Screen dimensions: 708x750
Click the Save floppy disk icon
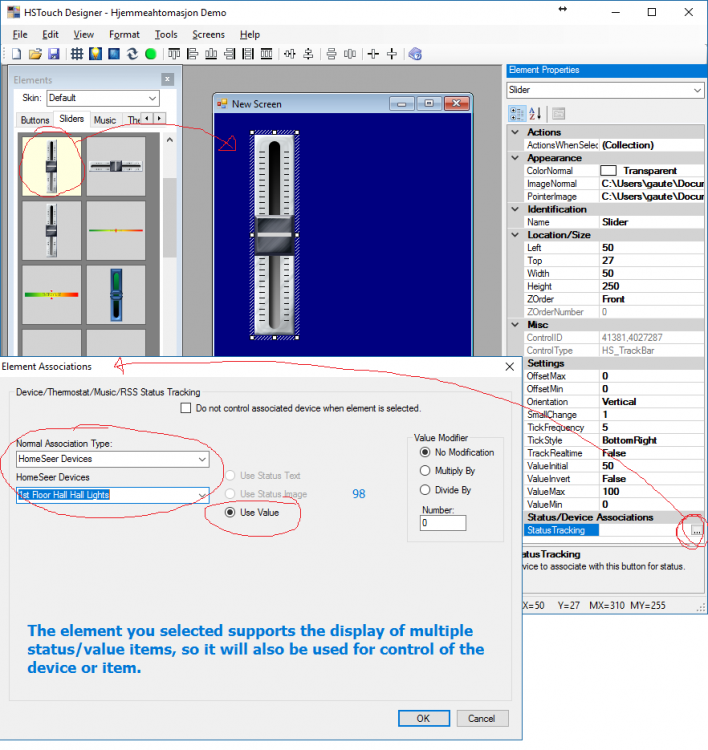pyautogui.click(x=53, y=54)
